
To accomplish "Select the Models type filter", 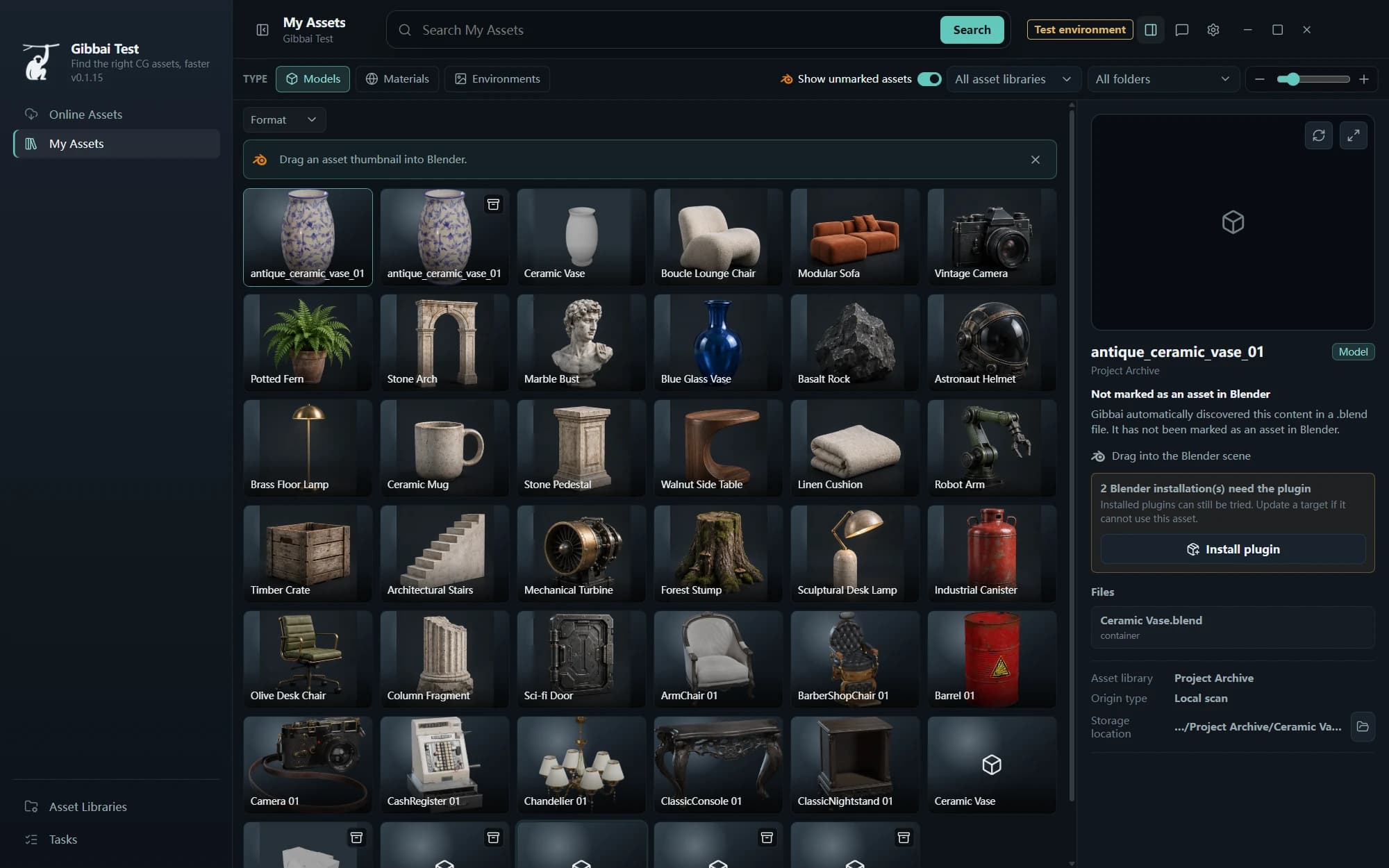I will (x=313, y=79).
